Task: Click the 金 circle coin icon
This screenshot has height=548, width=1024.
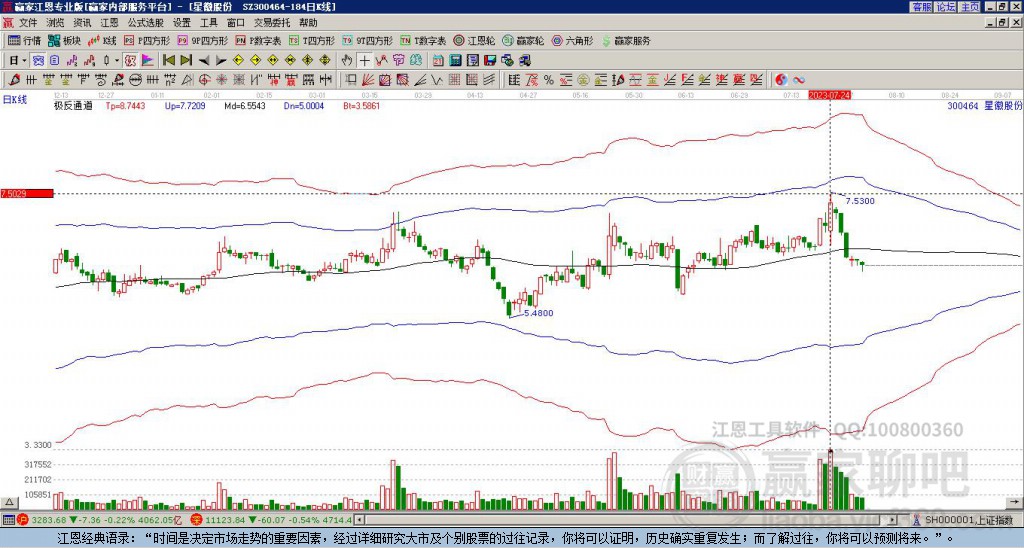Action: pyautogui.click(x=583, y=80)
